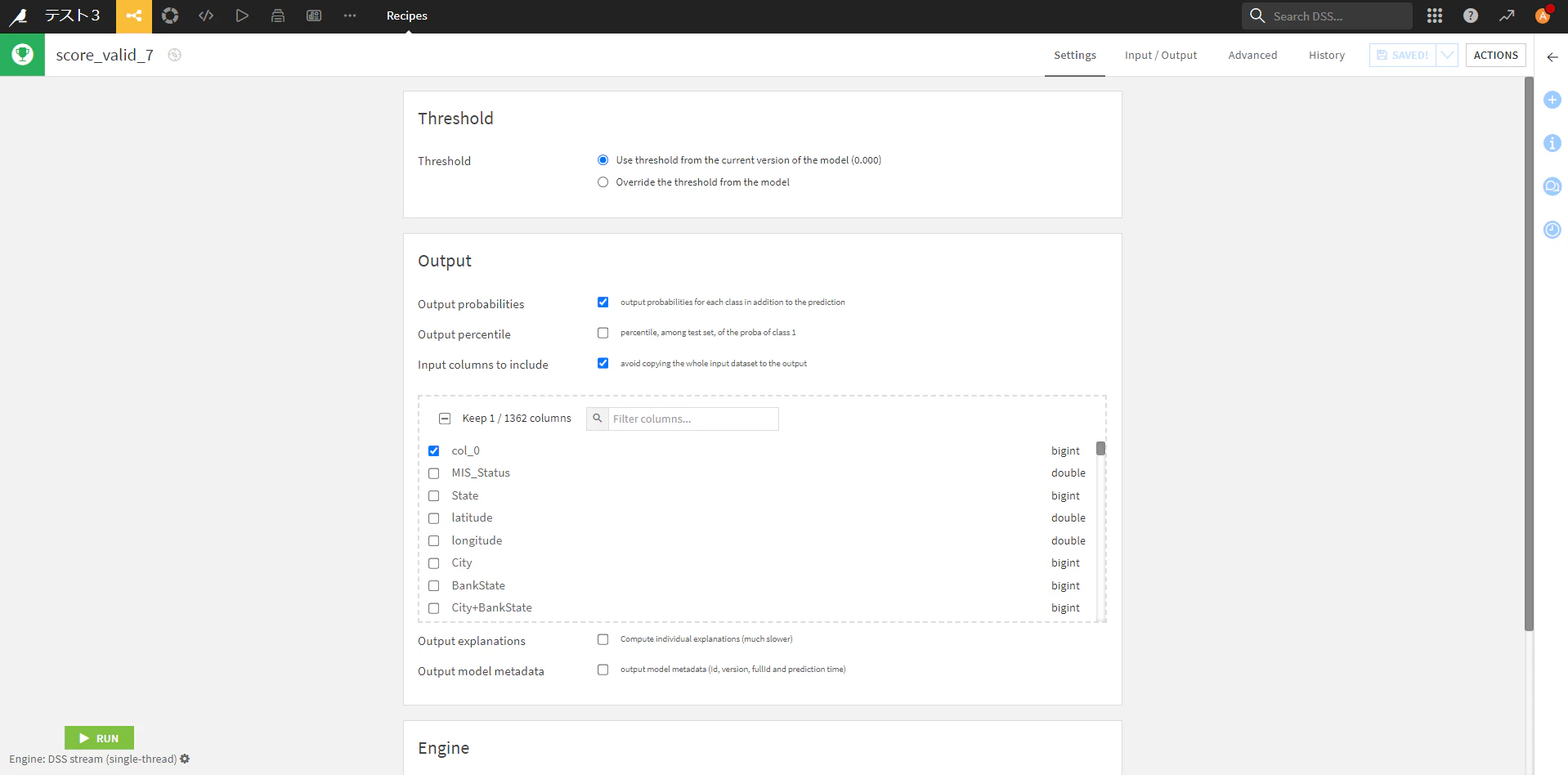Toggle the keep all columns checkbox
Screen dimensions: 1568x775
[445, 419]
